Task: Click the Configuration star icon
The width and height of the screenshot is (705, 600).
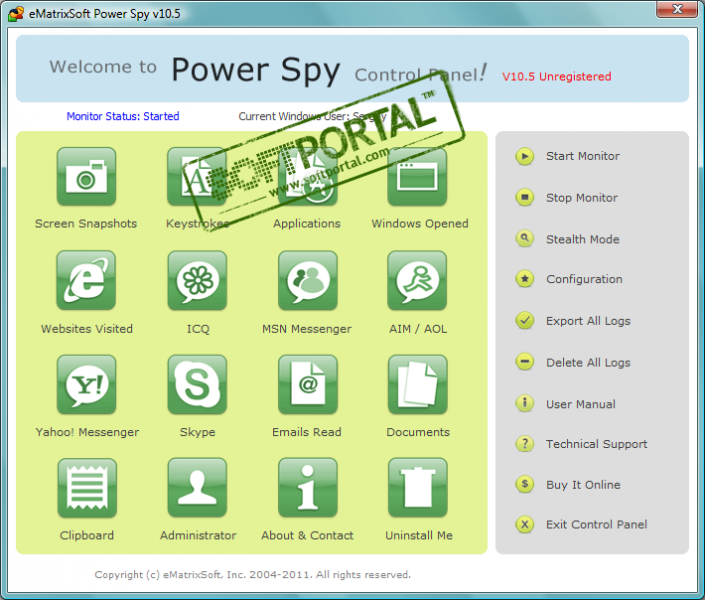Action: click(x=524, y=279)
